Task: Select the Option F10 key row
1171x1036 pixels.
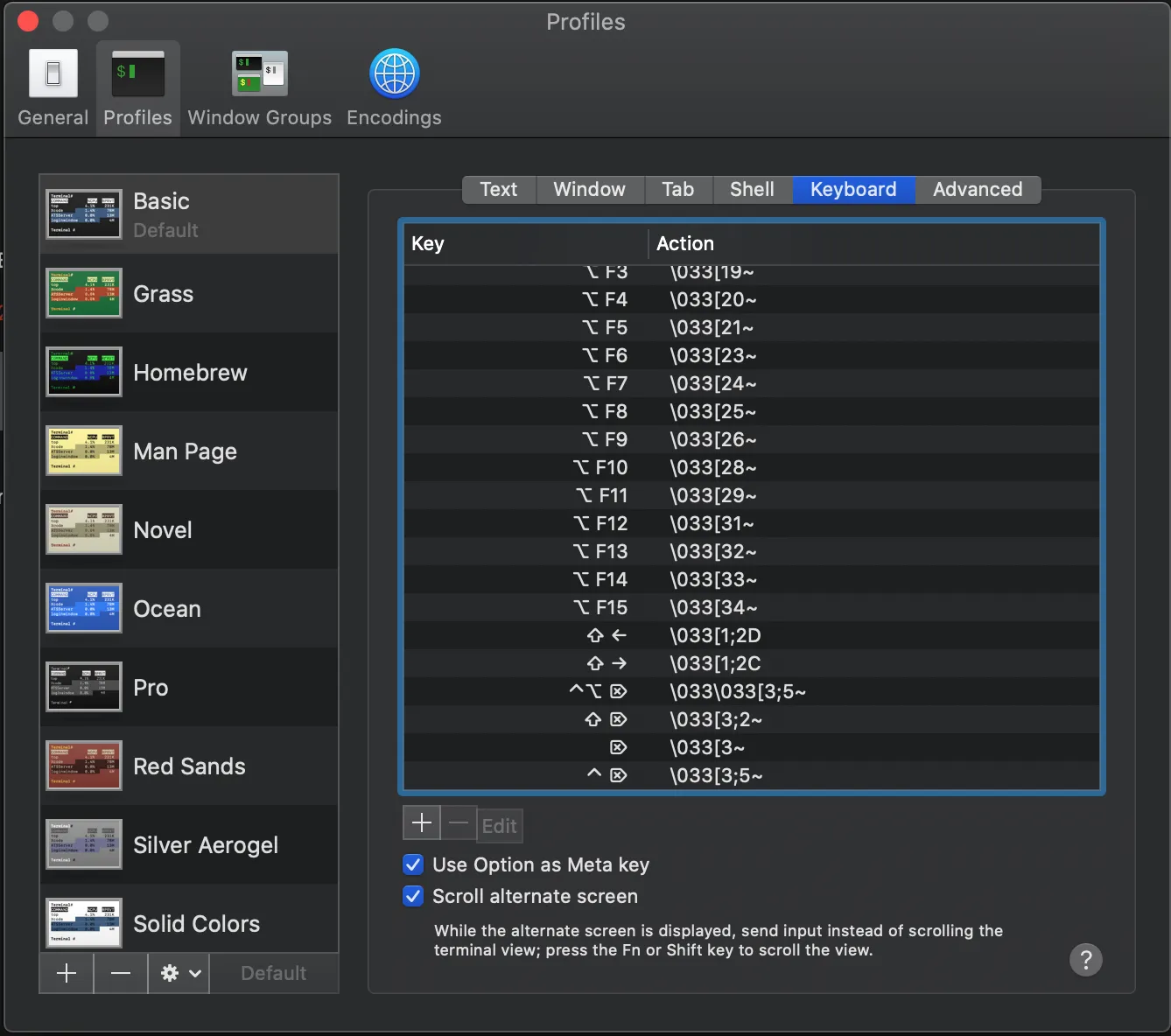Action: click(752, 467)
